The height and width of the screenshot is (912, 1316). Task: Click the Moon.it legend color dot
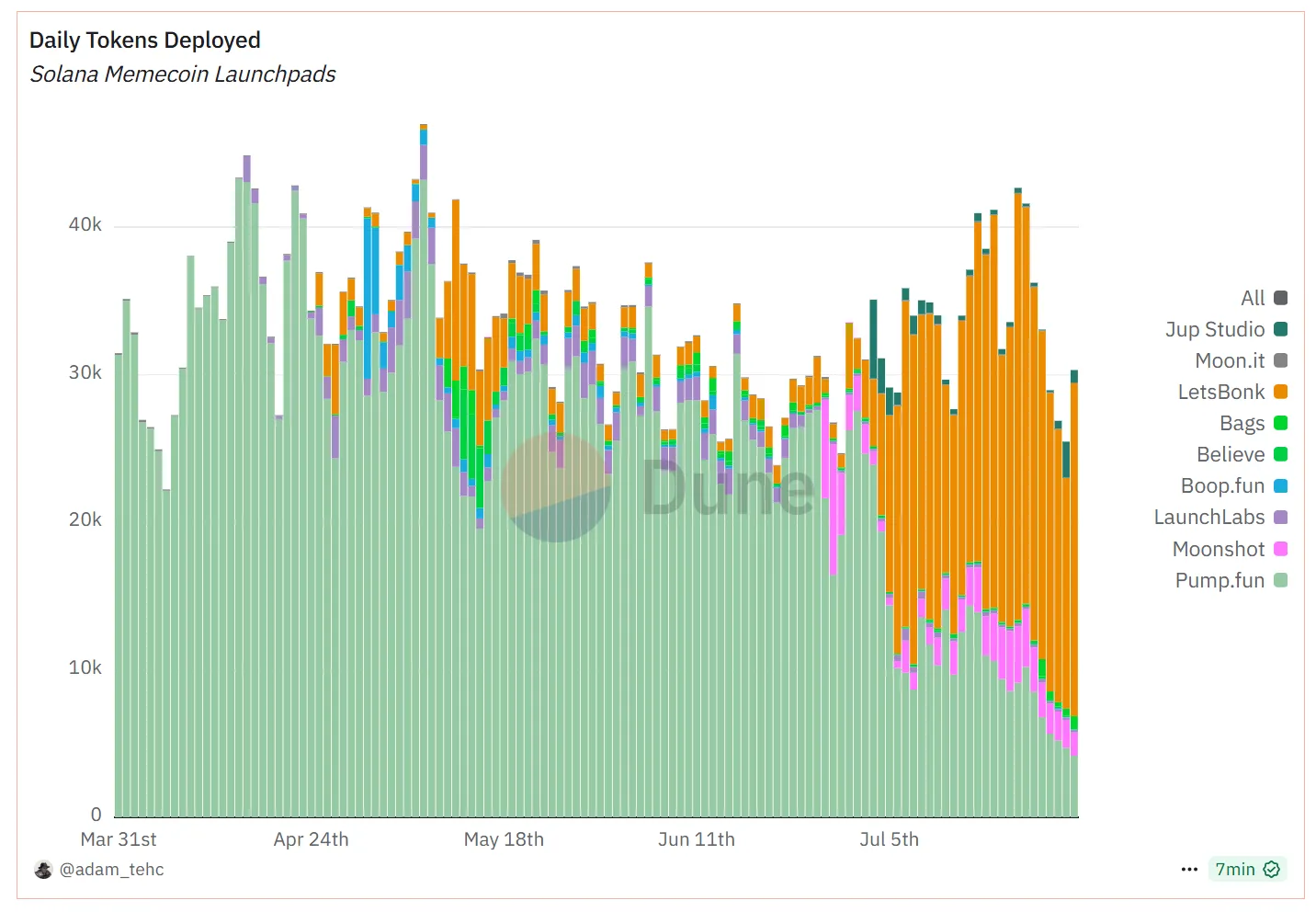(1280, 360)
